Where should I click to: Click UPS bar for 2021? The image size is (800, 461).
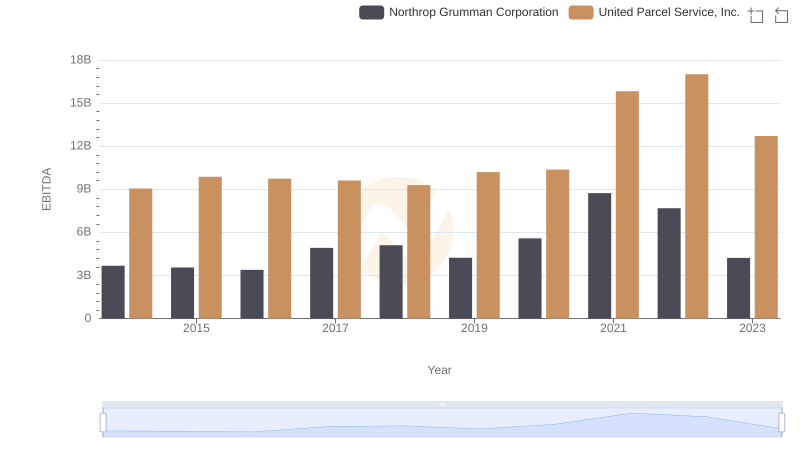627,205
